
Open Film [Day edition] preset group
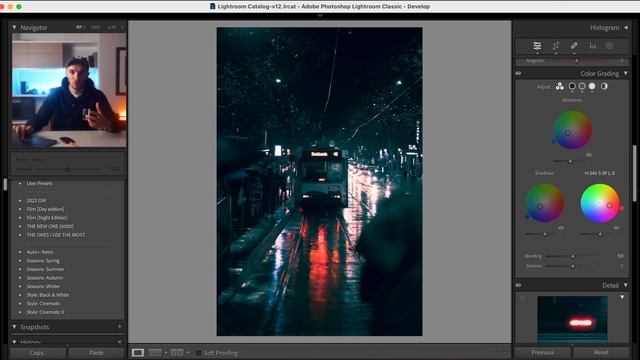coord(45,209)
